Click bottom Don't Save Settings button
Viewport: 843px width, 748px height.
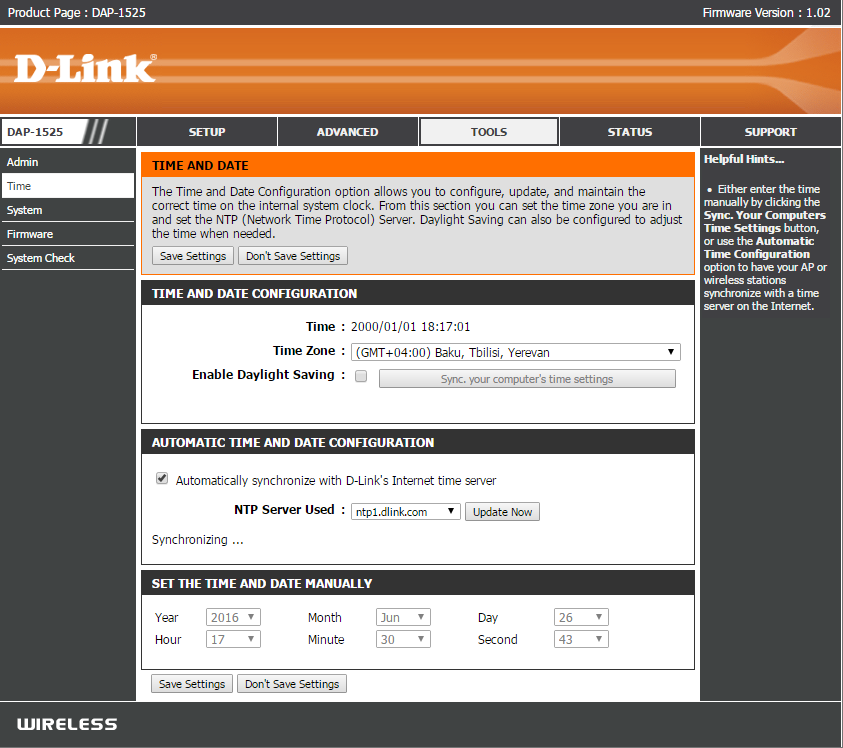click(292, 684)
